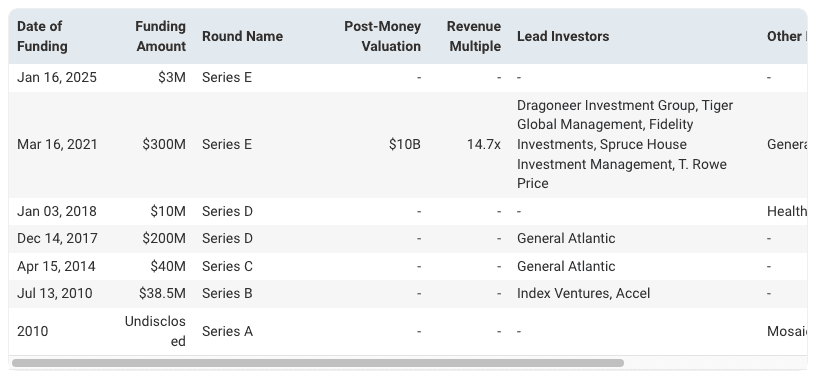Click the Date of Funding column header
The image size is (823, 379).
(42, 36)
